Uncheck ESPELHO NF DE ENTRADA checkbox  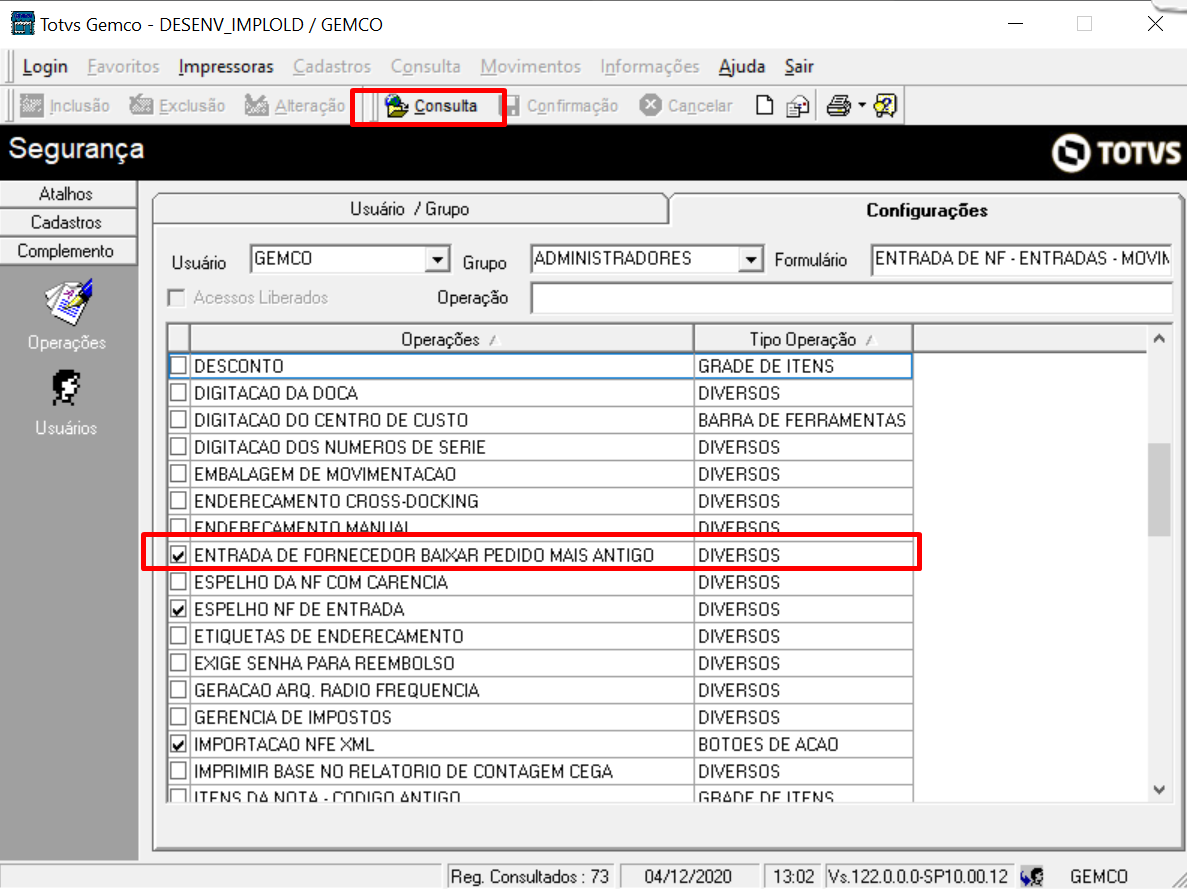click(x=179, y=609)
